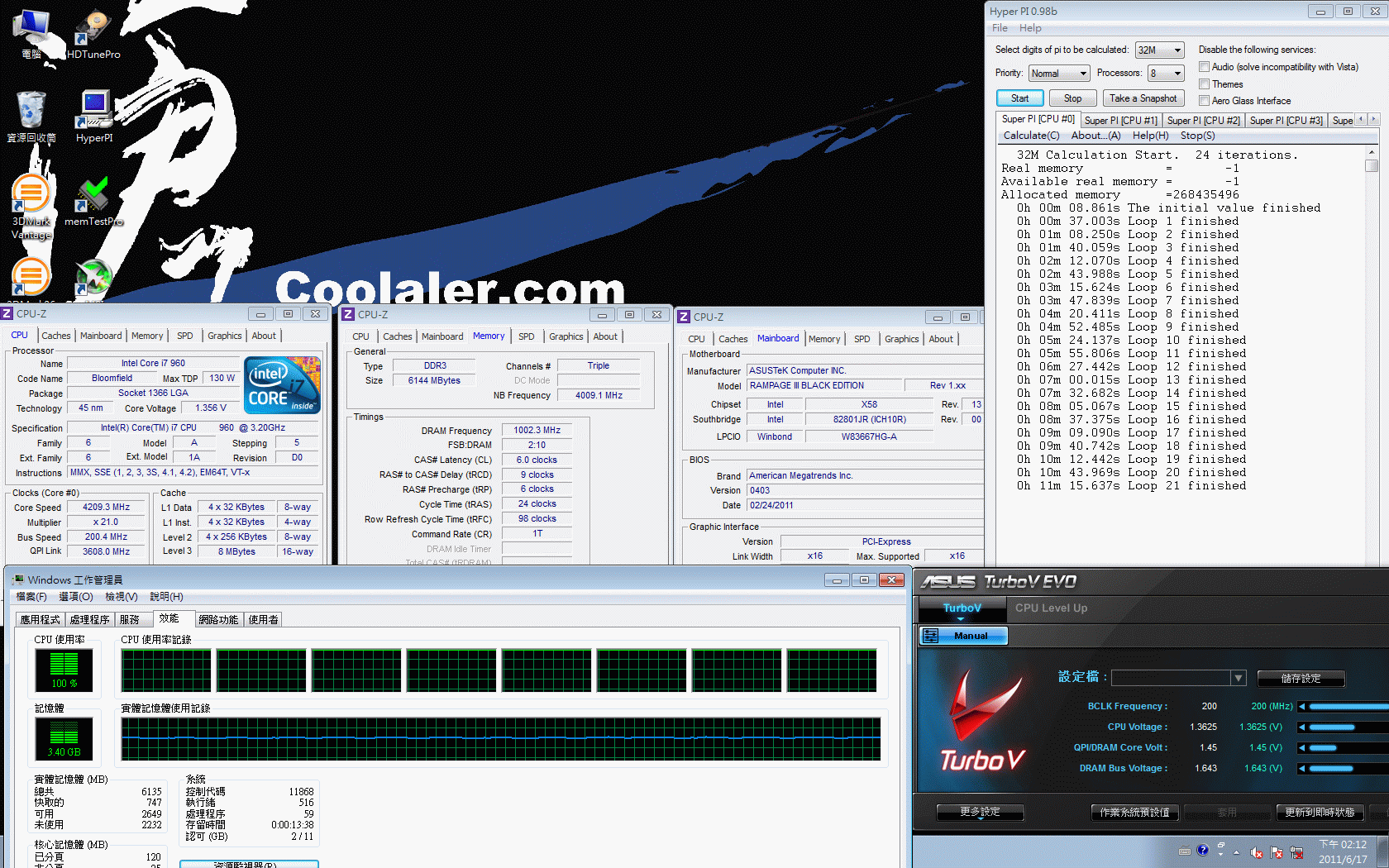Click the CPU Voltage decrease arrow
This screenshot has width=1389, height=868.
pyautogui.click(x=1302, y=727)
